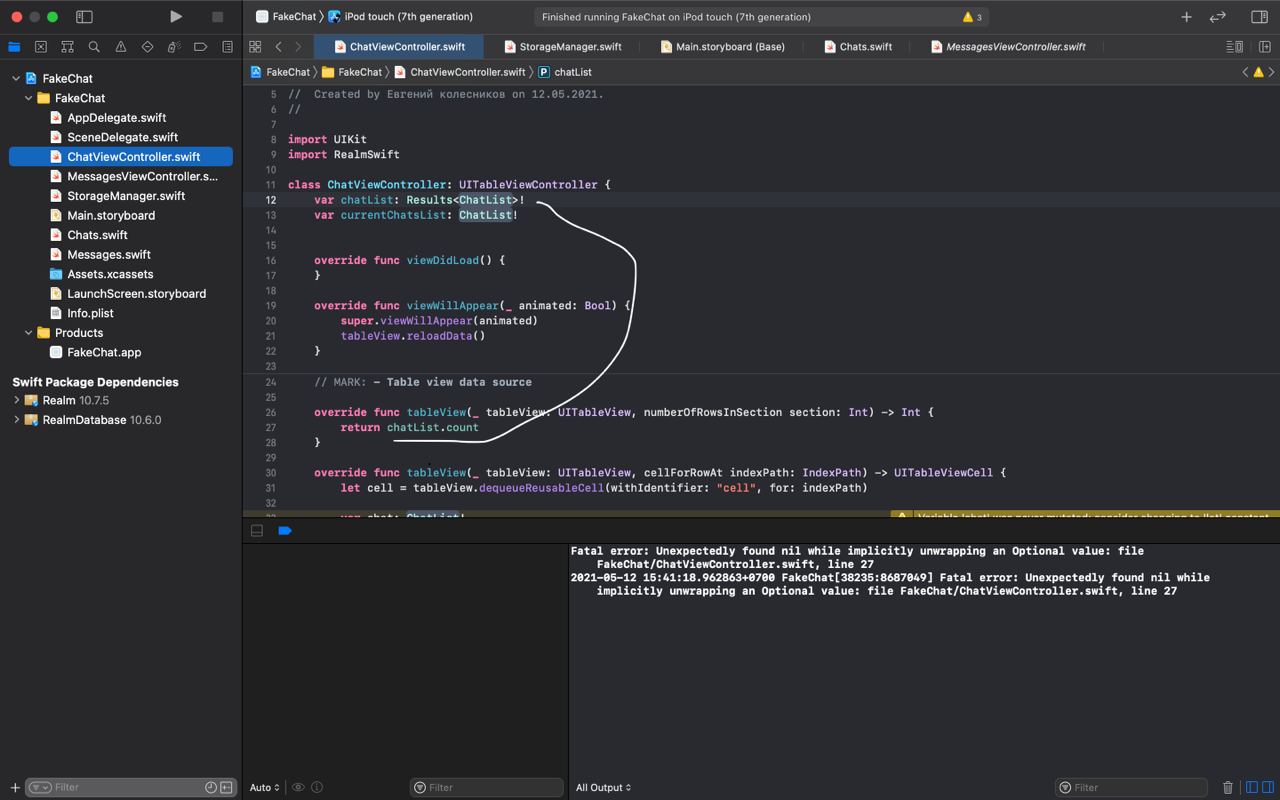Viewport: 1280px width, 800px height.
Task: Open the Issue navigator warning icon
Action: (x=121, y=47)
